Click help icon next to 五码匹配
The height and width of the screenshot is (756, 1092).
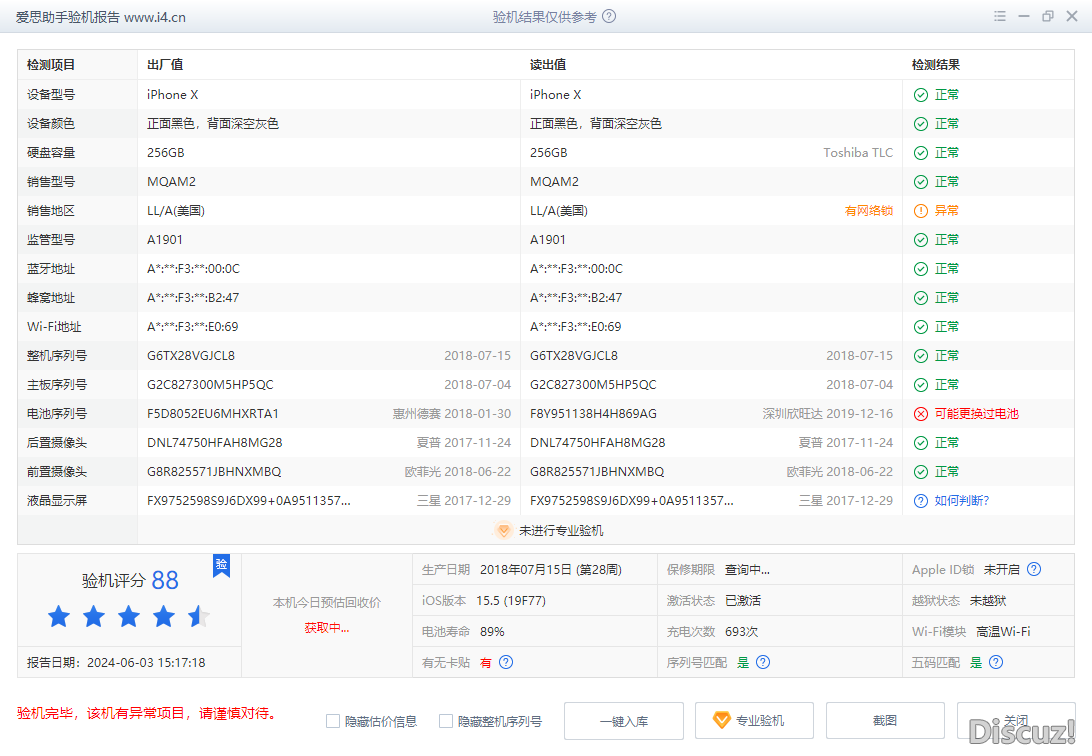point(997,662)
